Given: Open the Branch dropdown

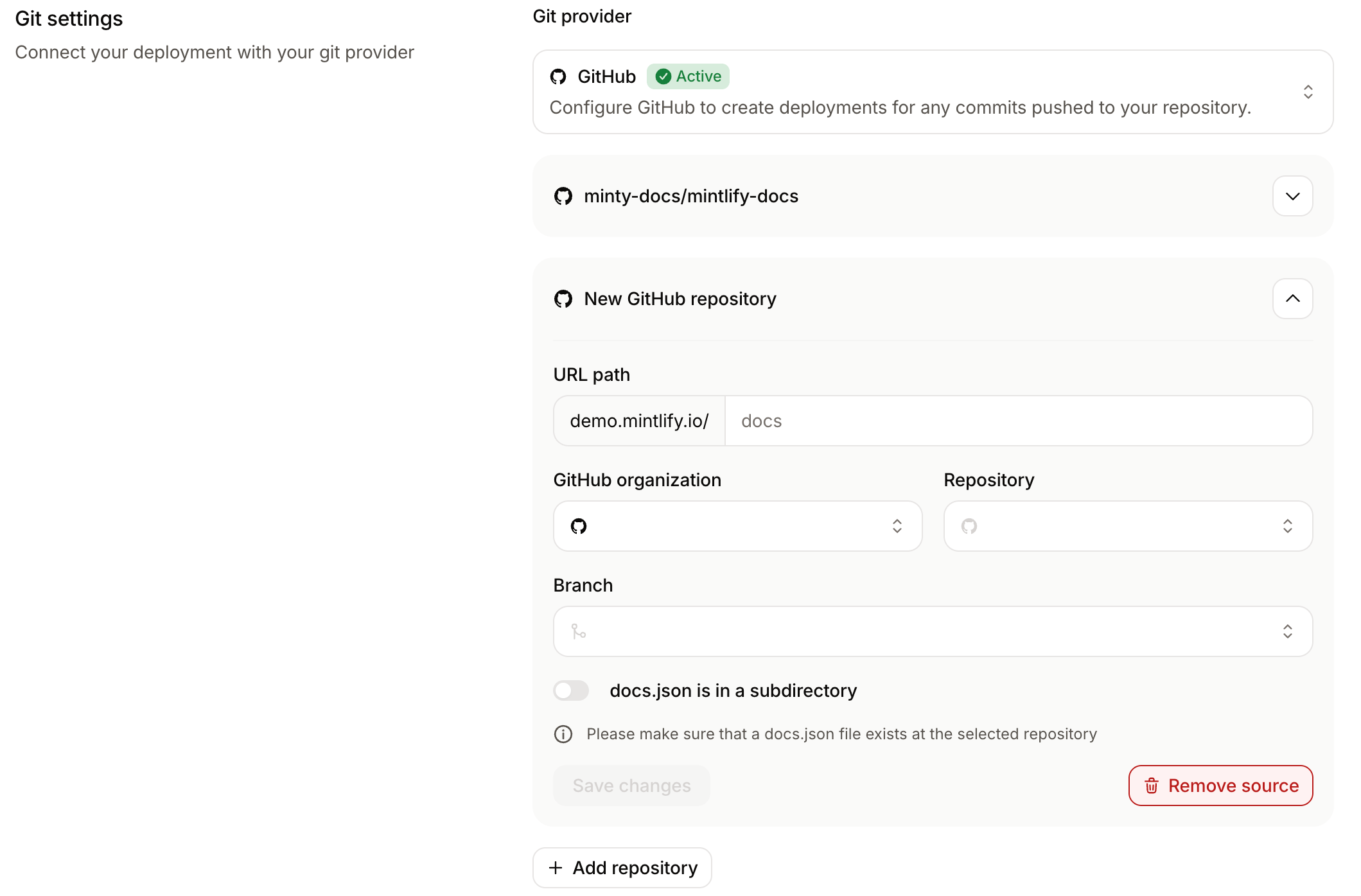Looking at the screenshot, I should tap(933, 631).
